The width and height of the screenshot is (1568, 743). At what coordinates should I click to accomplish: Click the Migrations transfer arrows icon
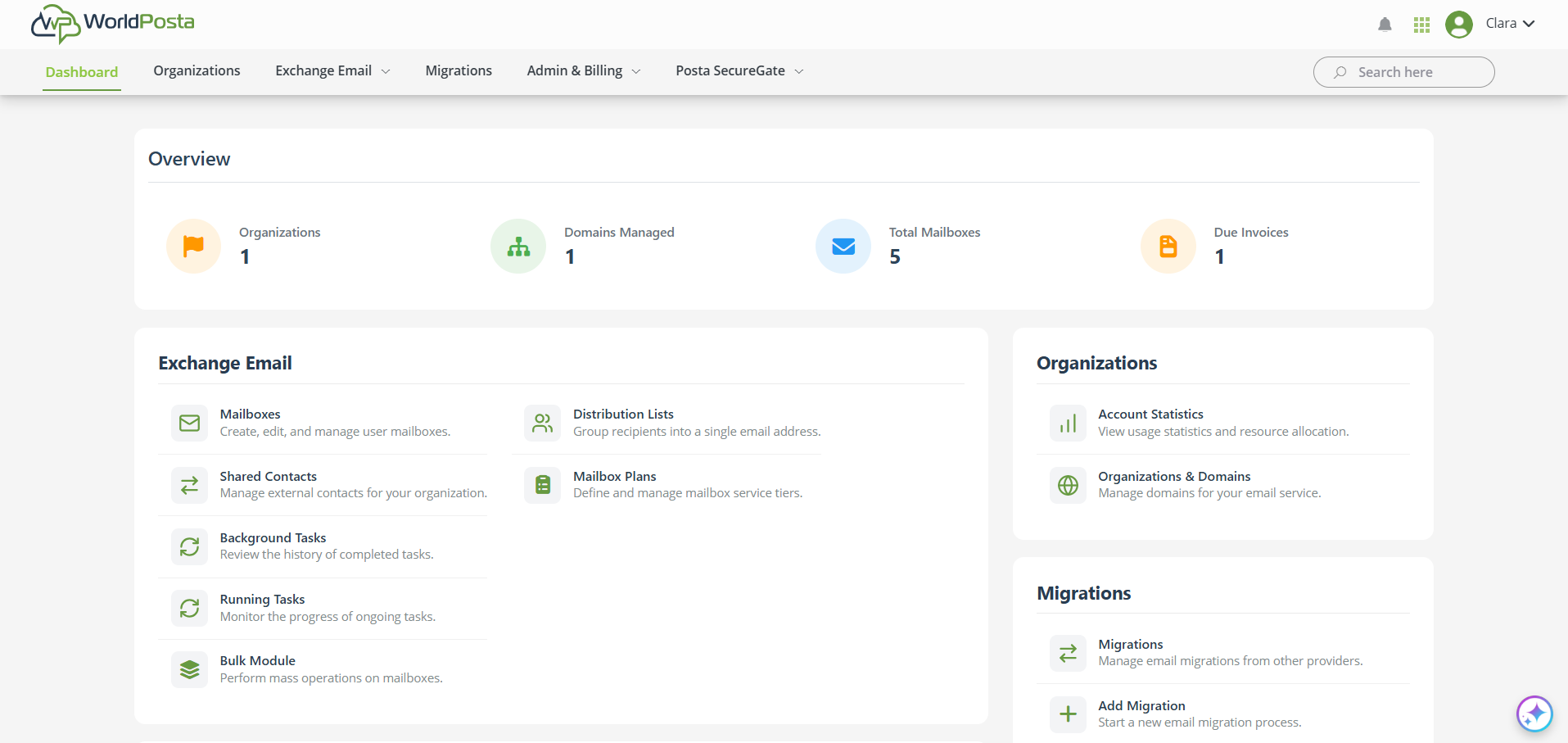[x=1068, y=653]
